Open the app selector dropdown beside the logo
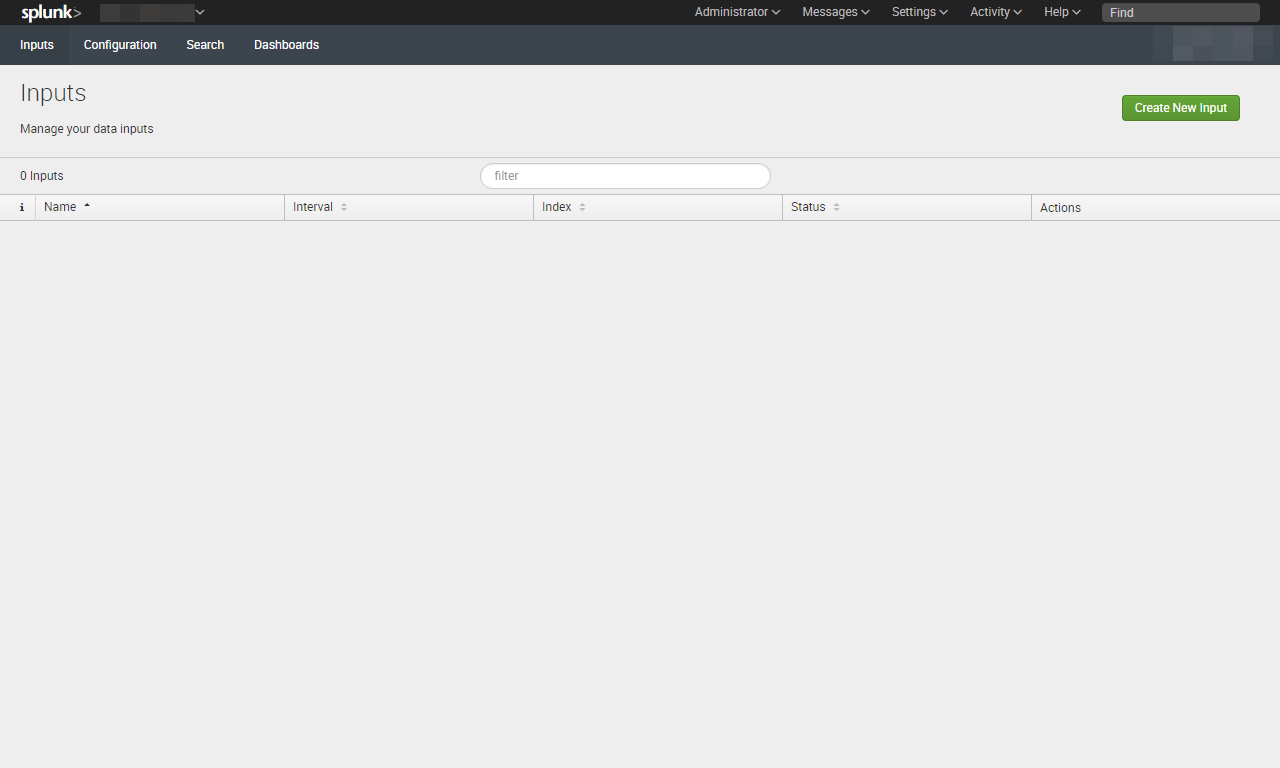The height and width of the screenshot is (768, 1280). tap(152, 13)
